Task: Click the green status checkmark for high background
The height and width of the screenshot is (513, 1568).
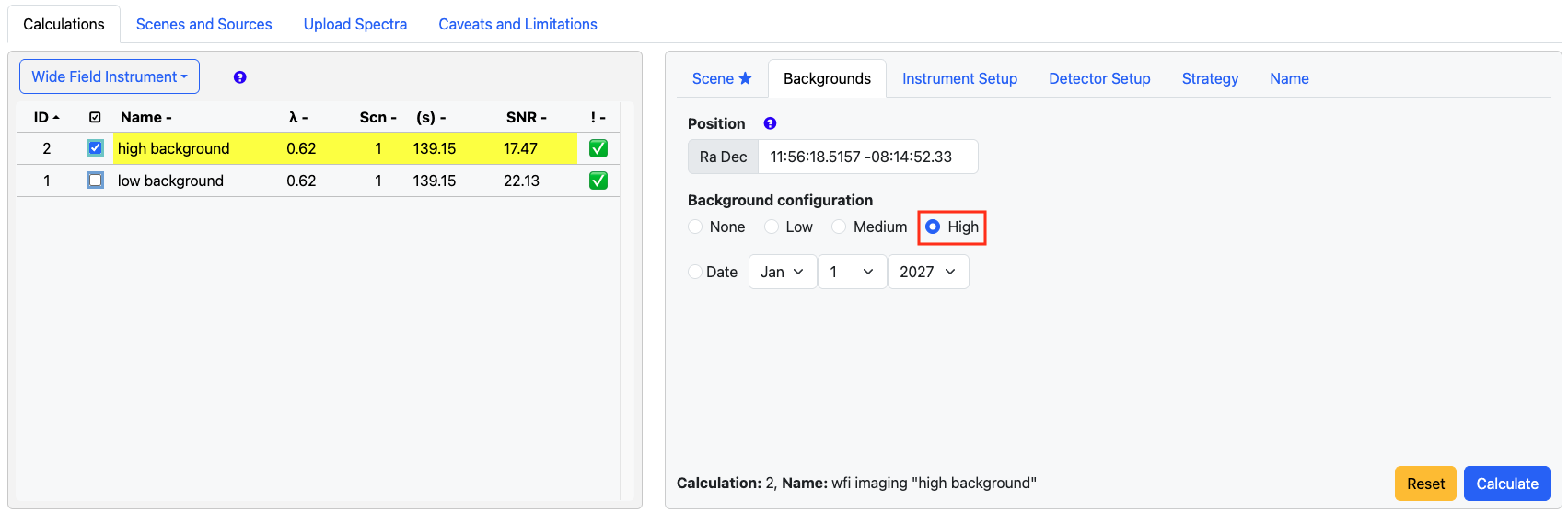Action: [598, 148]
